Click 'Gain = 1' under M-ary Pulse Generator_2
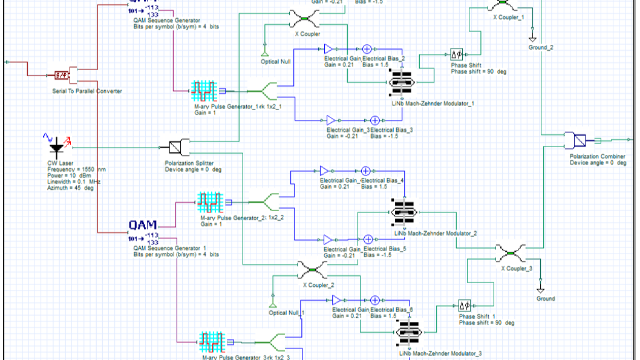 [x=212, y=224]
